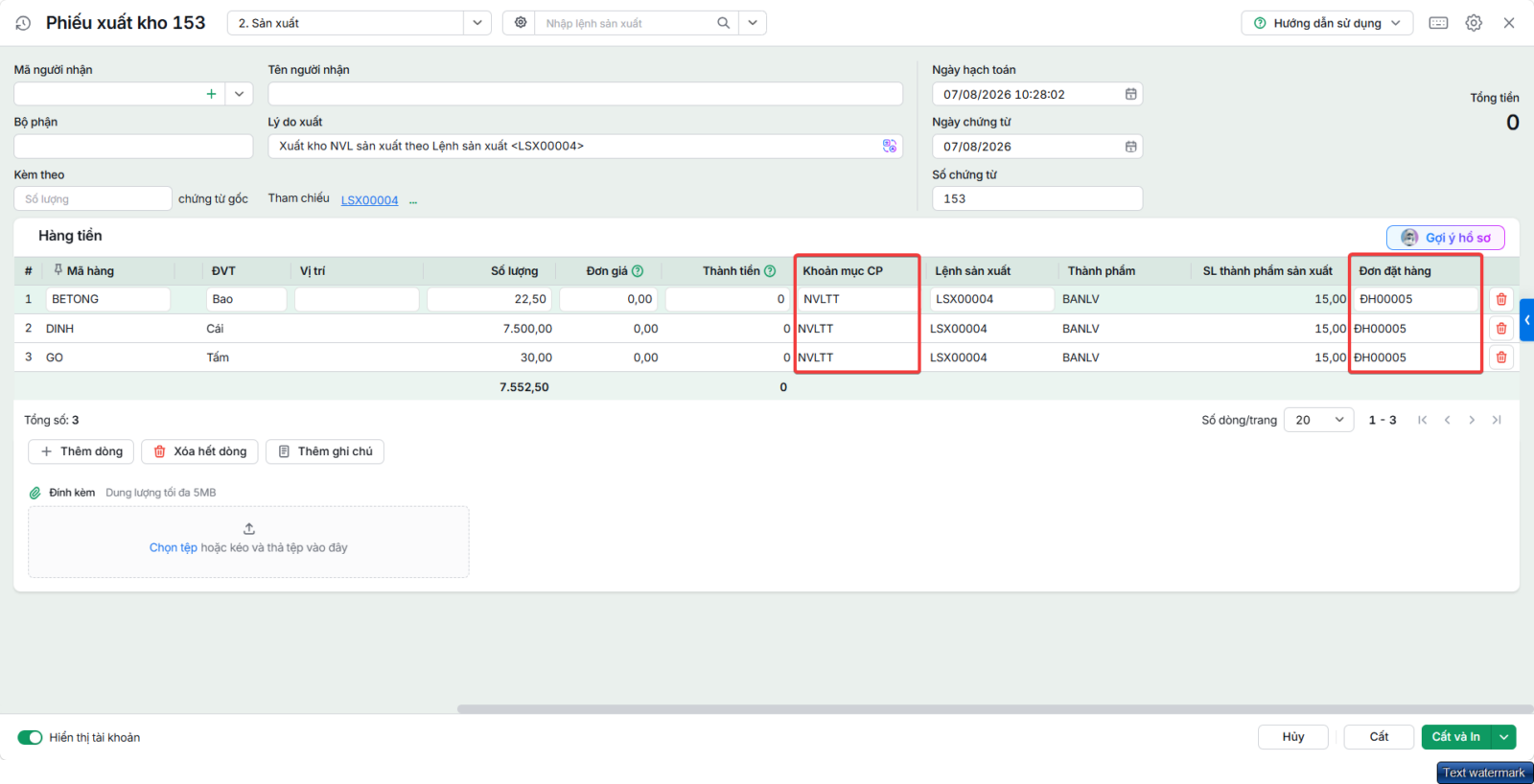Toggle Hiển thị tài khoản switch
The width and height of the screenshot is (1534, 784).
pyautogui.click(x=30, y=737)
